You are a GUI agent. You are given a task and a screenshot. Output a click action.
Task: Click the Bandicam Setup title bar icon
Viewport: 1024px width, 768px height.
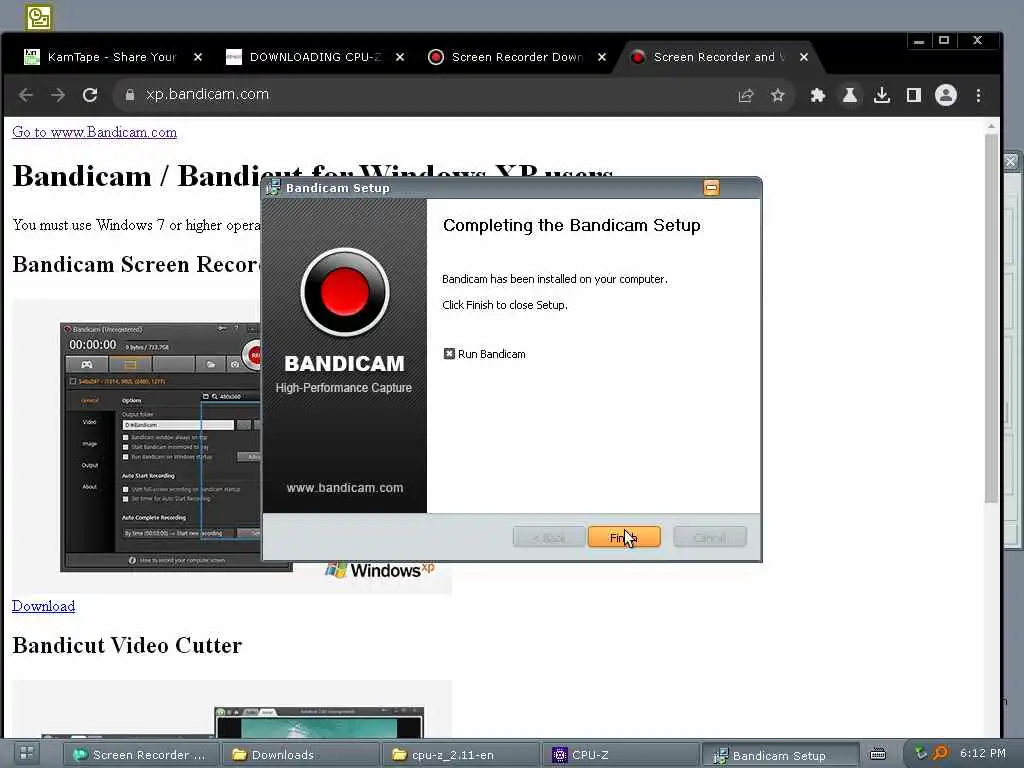273,188
